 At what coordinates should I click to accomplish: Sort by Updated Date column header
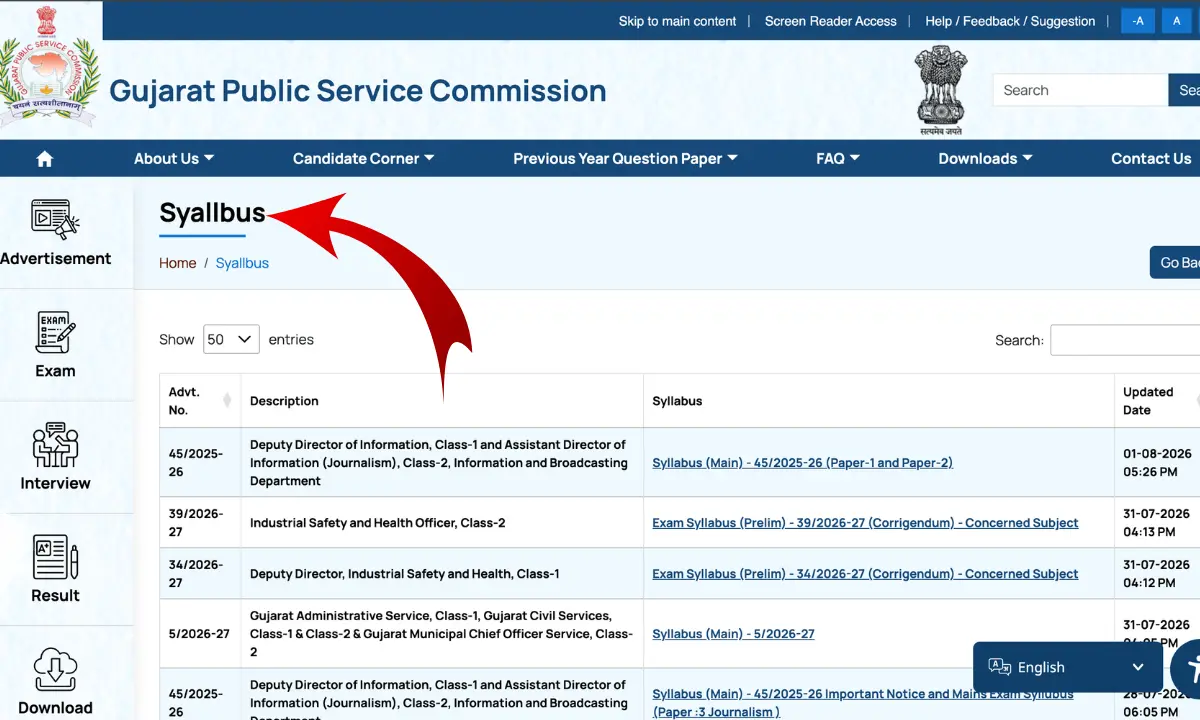pyautogui.click(x=1158, y=401)
